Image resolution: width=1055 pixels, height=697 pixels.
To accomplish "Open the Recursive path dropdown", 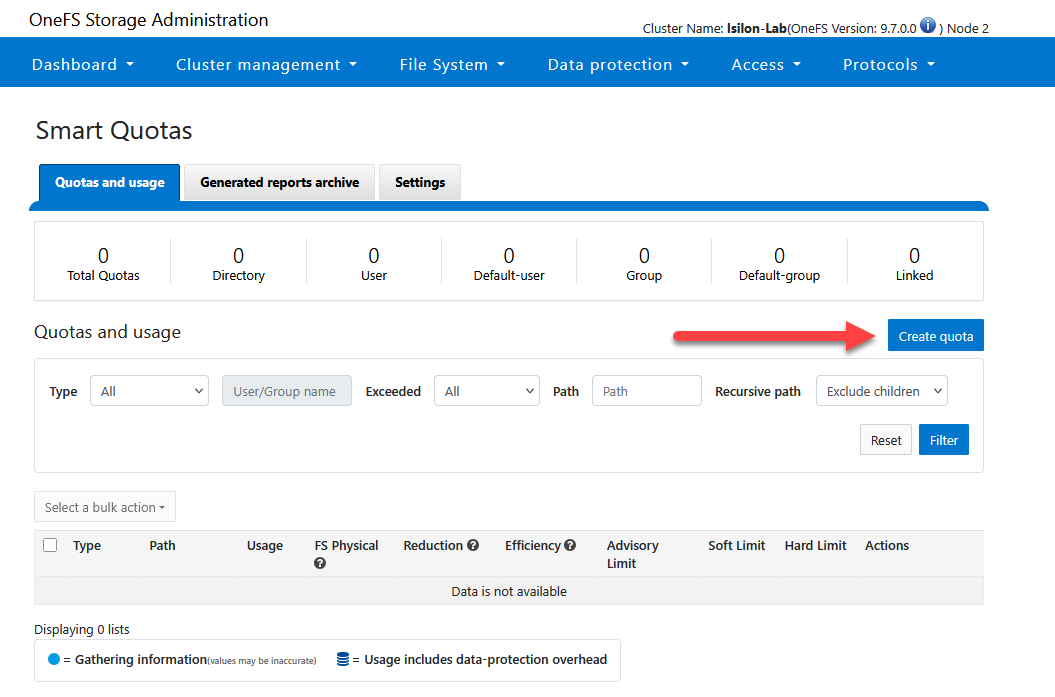I will (x=881, y=390).
